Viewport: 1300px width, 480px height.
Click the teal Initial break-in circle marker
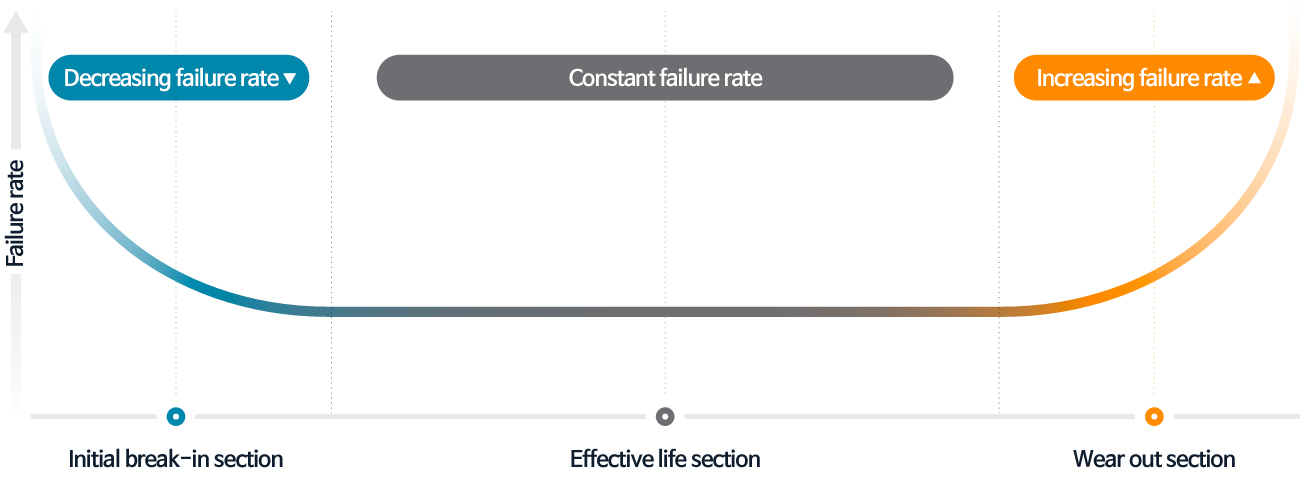pyautogui.click(x=176, y=416)
